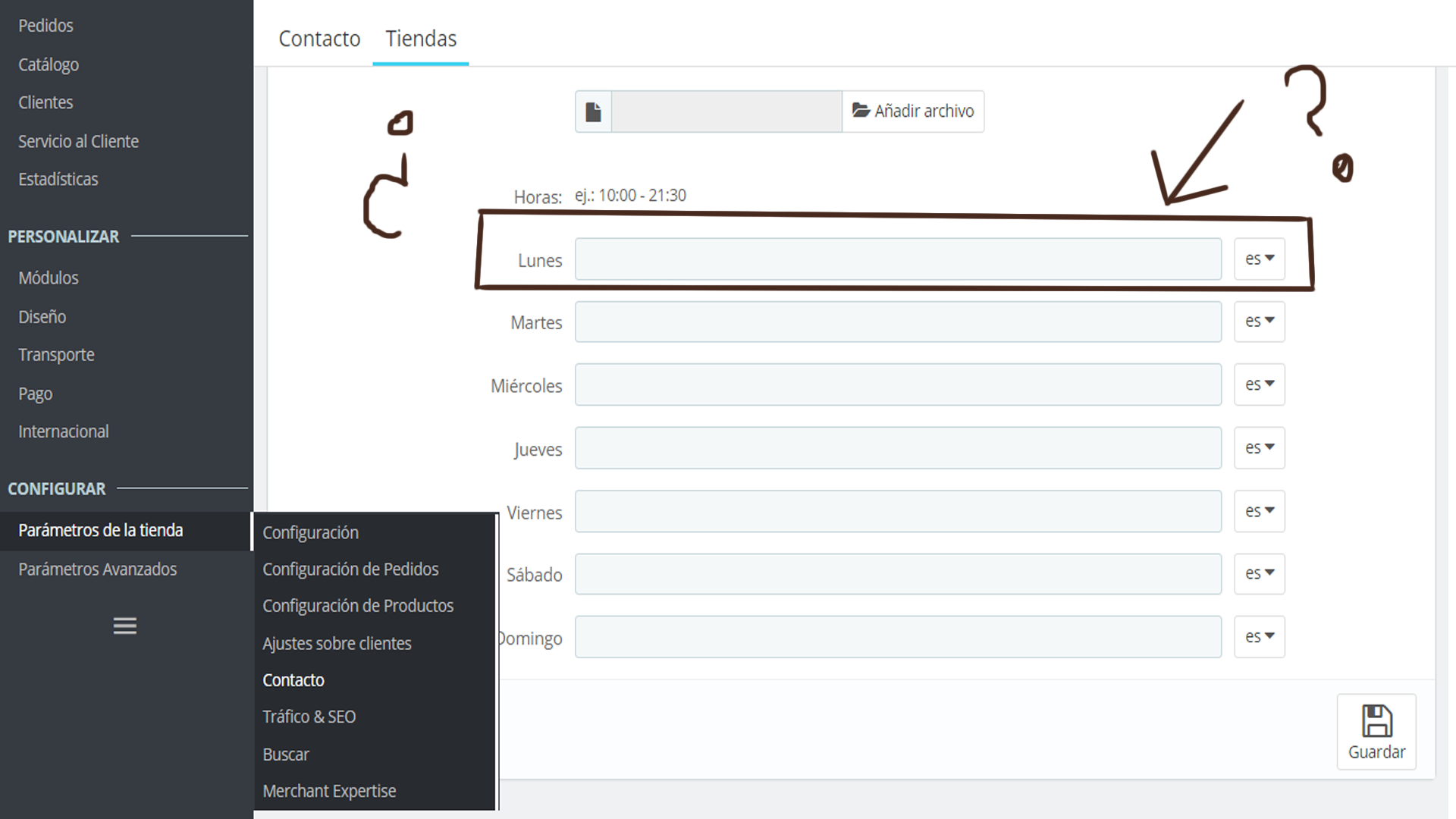Click the file document icon beside upload field
Image resolution: width=1456 pixels, height=819 pixels.
point(593,112)
